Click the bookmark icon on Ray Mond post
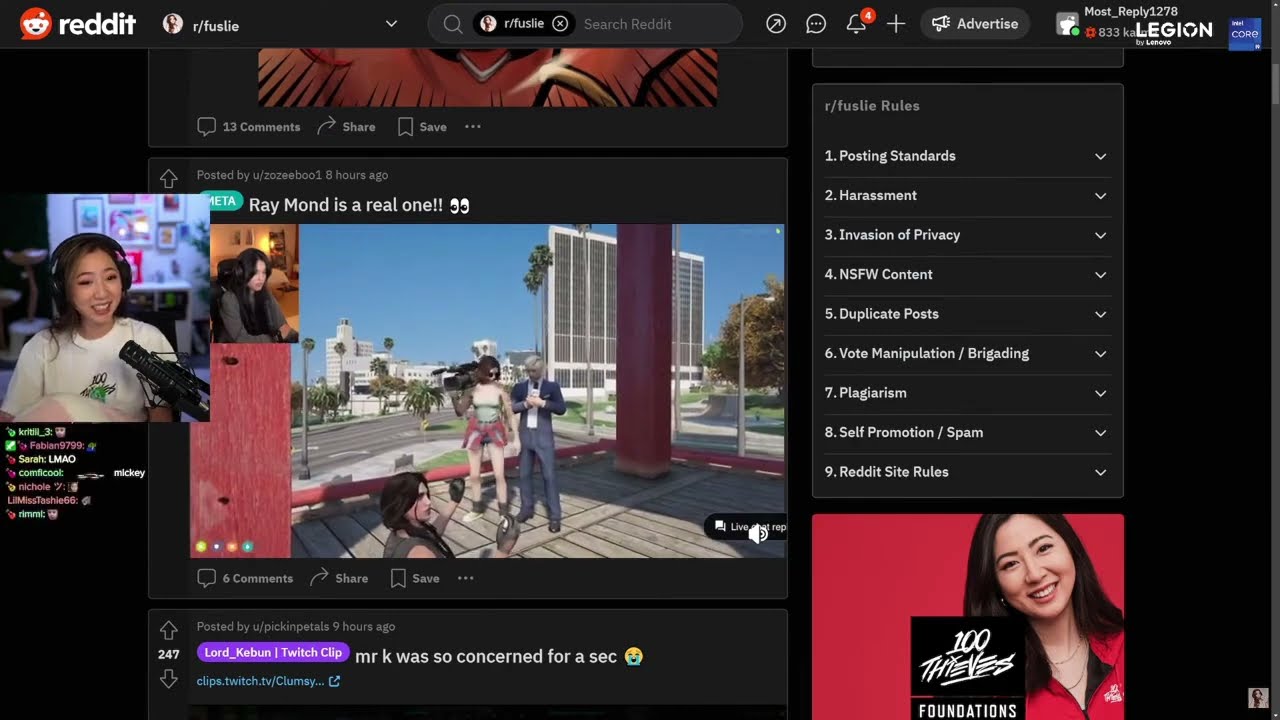 click(x=398, y=578)
